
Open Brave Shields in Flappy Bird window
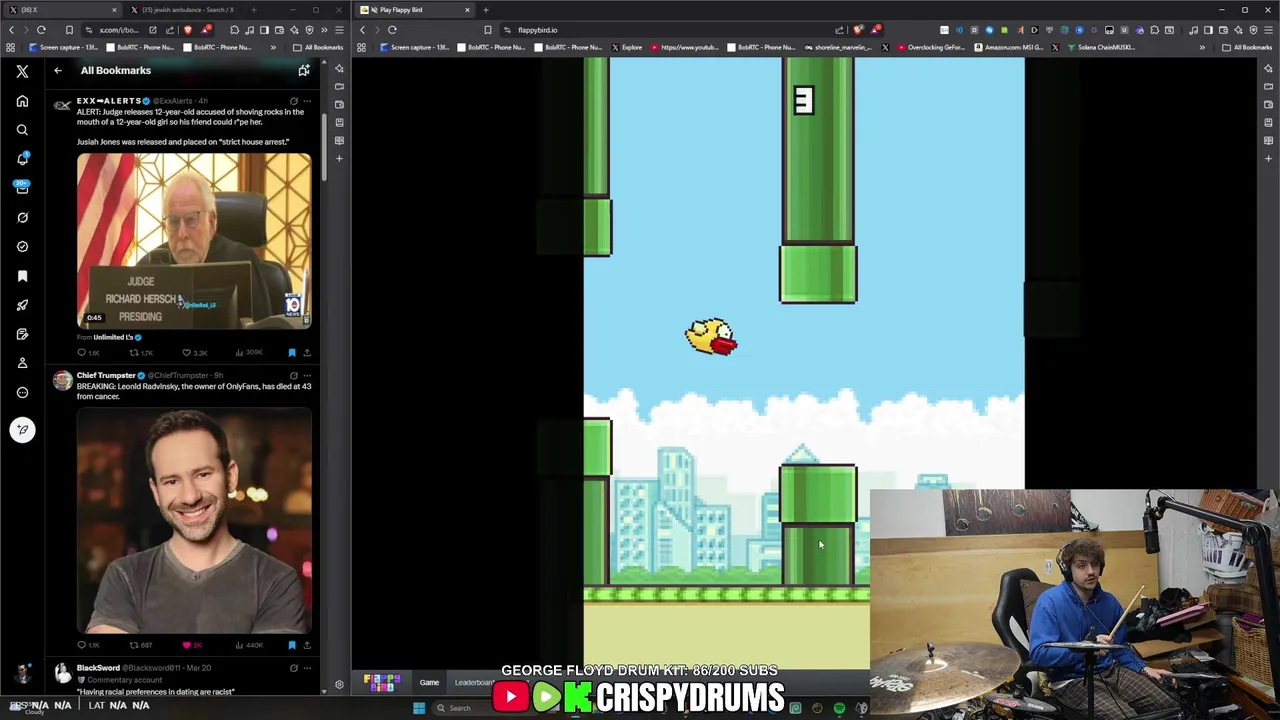click(858, 30)
